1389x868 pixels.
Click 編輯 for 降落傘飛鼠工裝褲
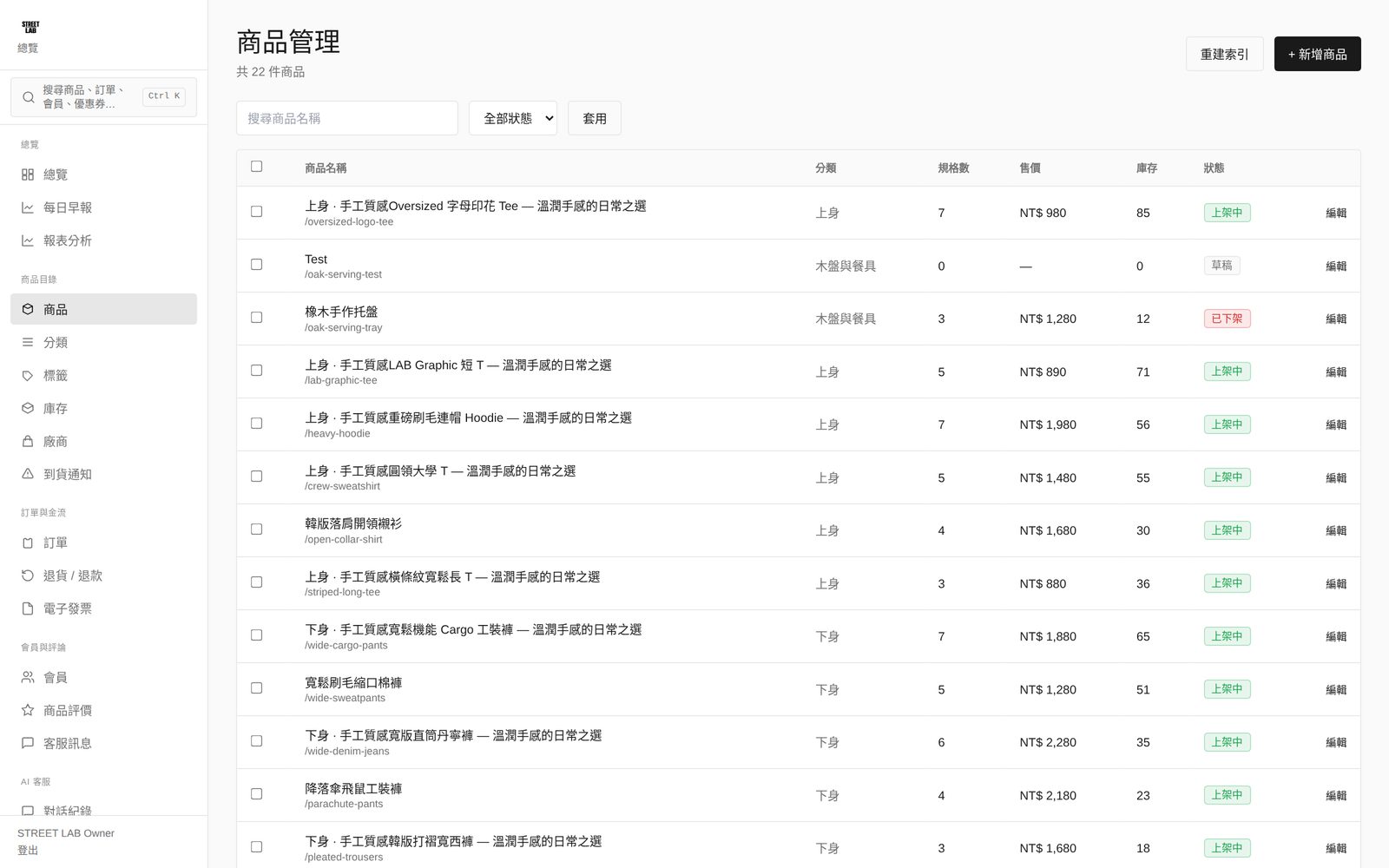click(1336, 795)
